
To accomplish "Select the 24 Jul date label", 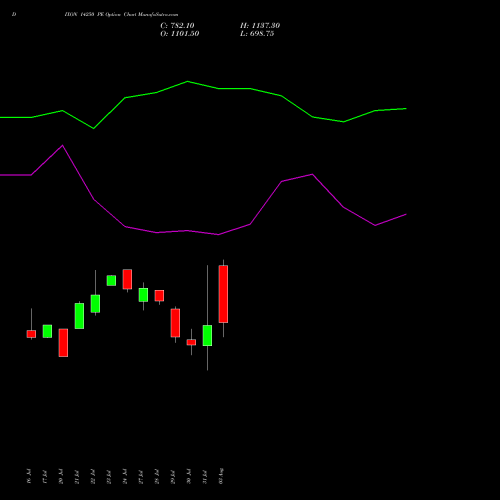I will click(x=125, y=476).
